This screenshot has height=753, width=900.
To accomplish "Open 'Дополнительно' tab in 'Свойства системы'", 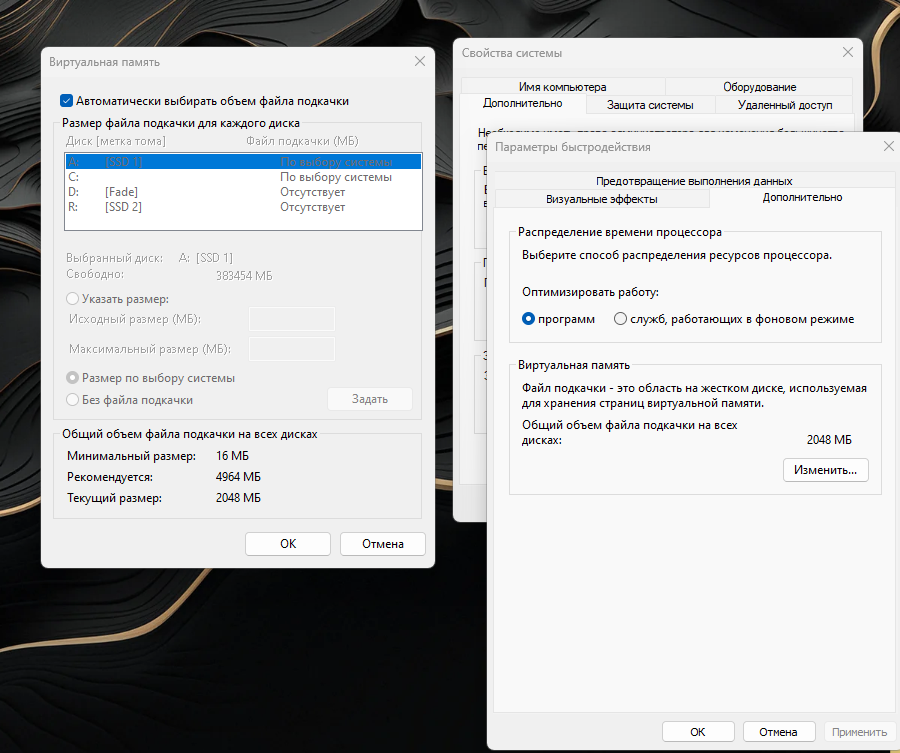I will coord(522,103).
